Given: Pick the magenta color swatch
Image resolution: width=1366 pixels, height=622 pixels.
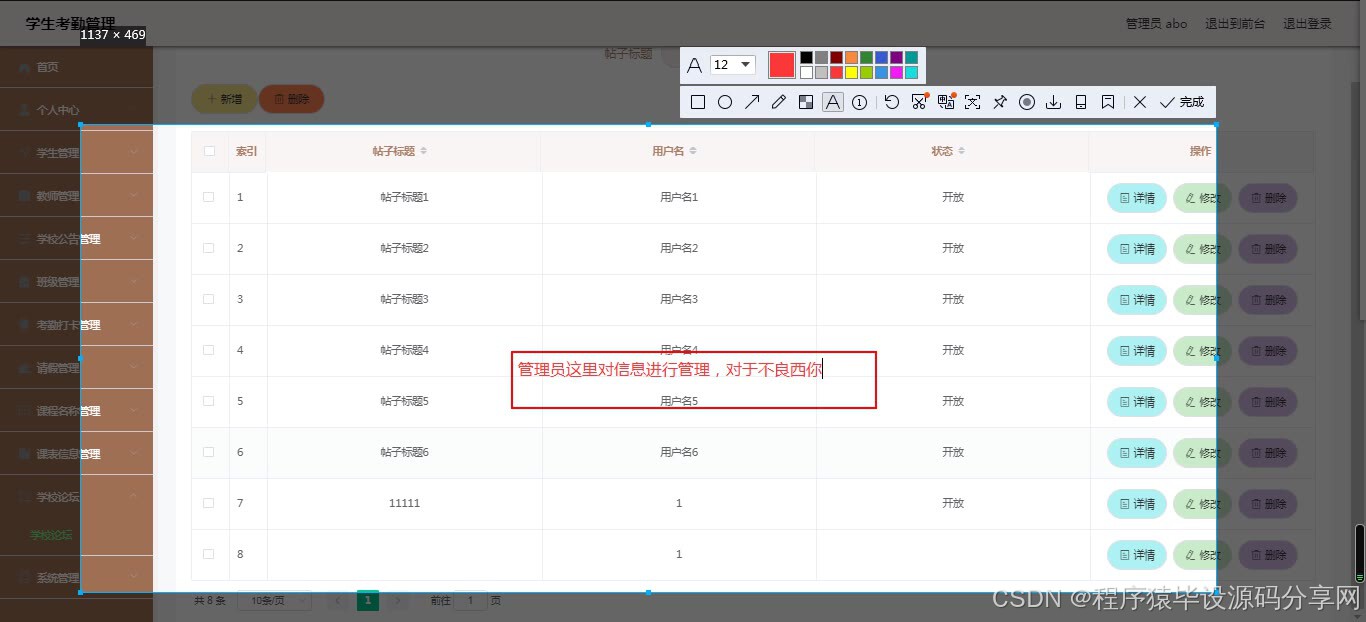Looking at the screenshot, I should (x=896, y=73).
